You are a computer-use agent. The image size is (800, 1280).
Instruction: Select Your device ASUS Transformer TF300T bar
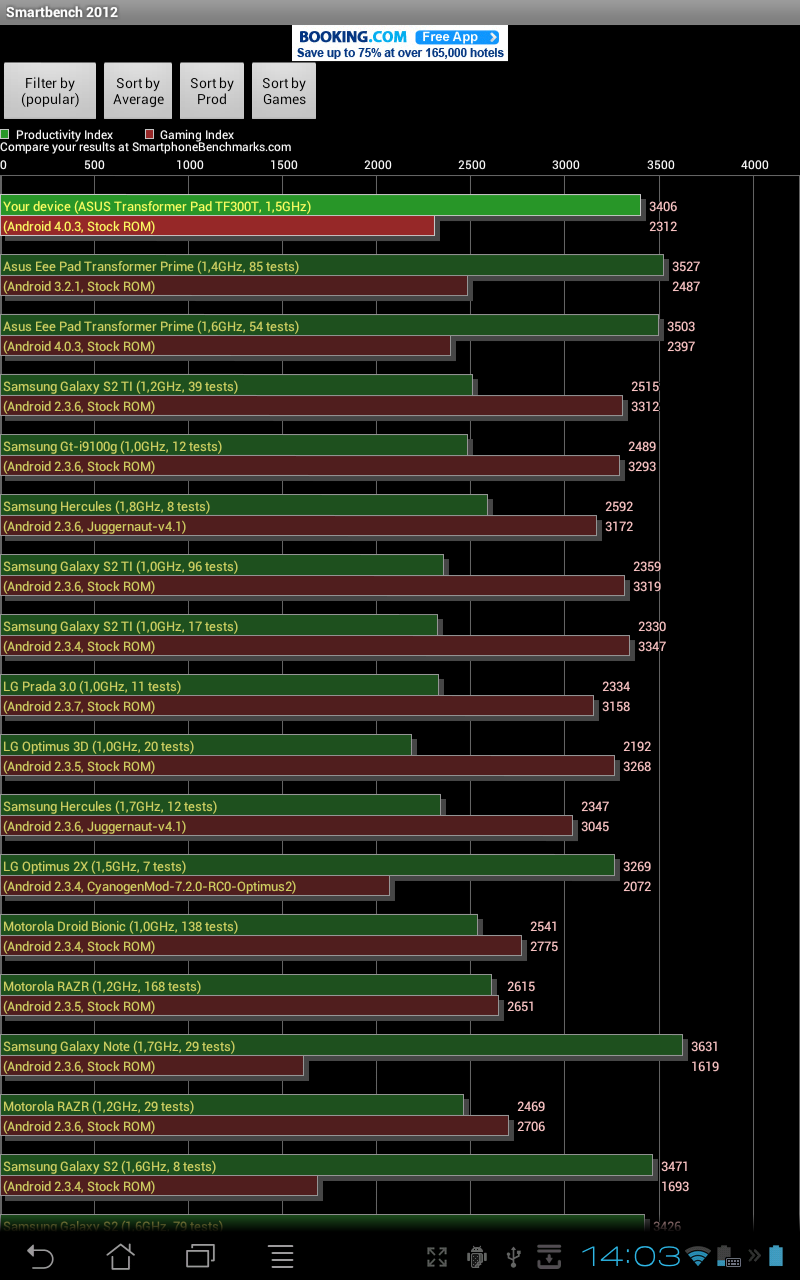tap(320, 206)
